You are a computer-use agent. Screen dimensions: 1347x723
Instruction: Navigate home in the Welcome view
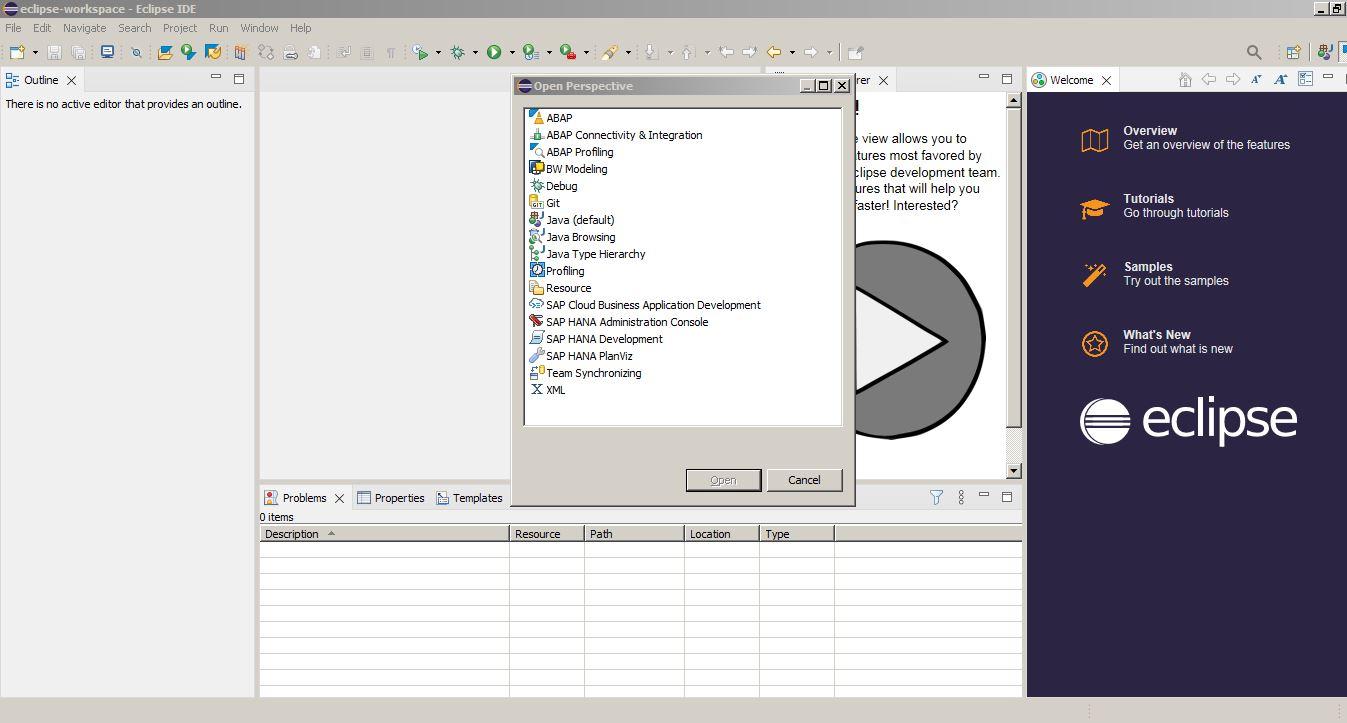point(1186,81)
